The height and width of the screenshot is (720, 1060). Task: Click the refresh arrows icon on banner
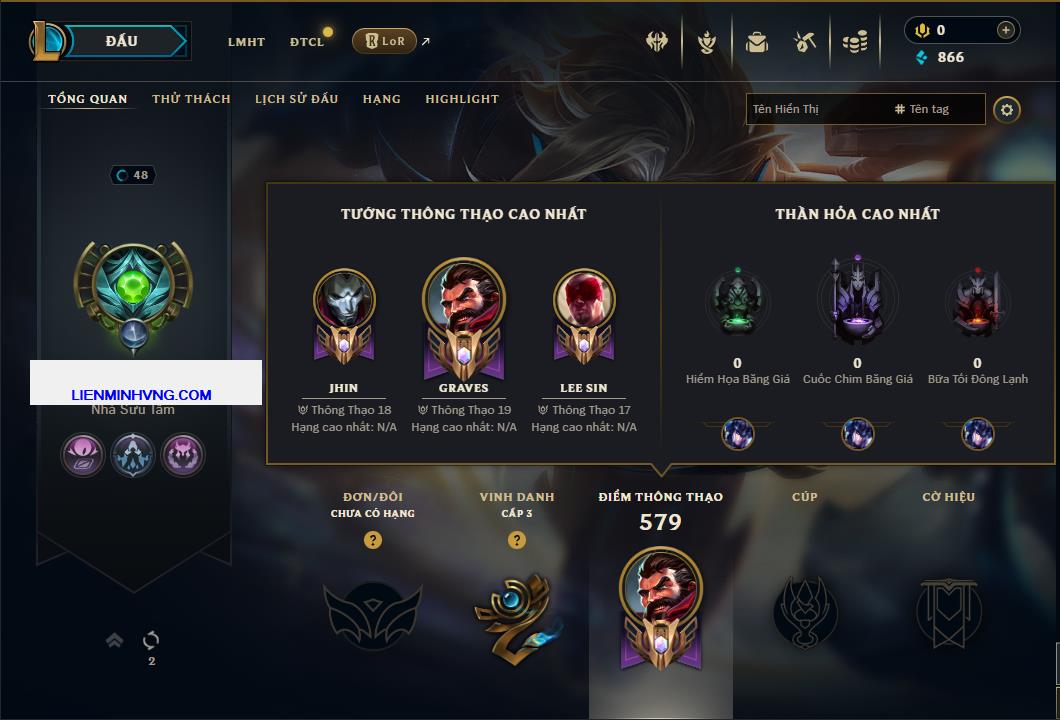[x=151, y=640]
